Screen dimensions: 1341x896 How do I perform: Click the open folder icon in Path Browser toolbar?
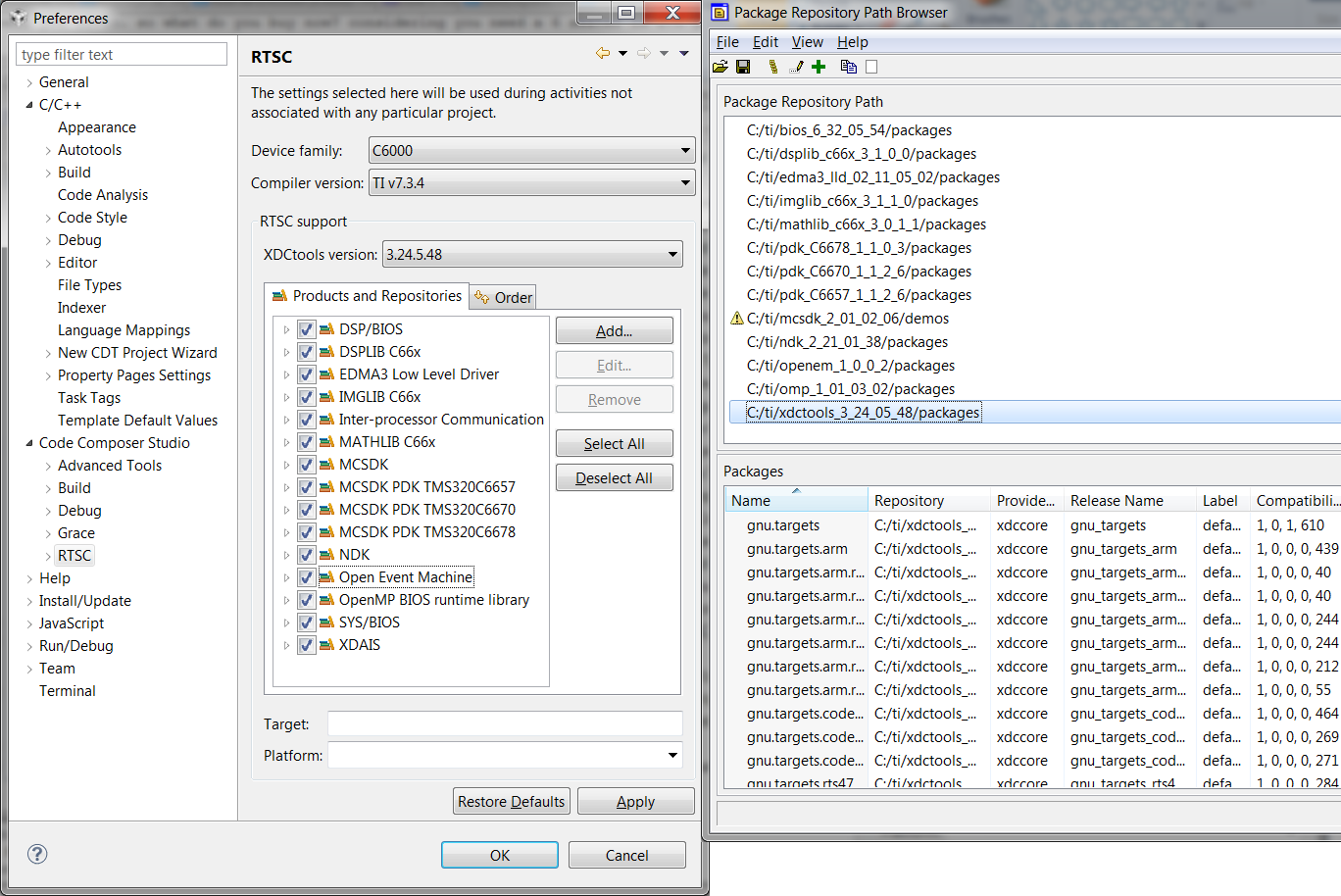tap(720, 67)
